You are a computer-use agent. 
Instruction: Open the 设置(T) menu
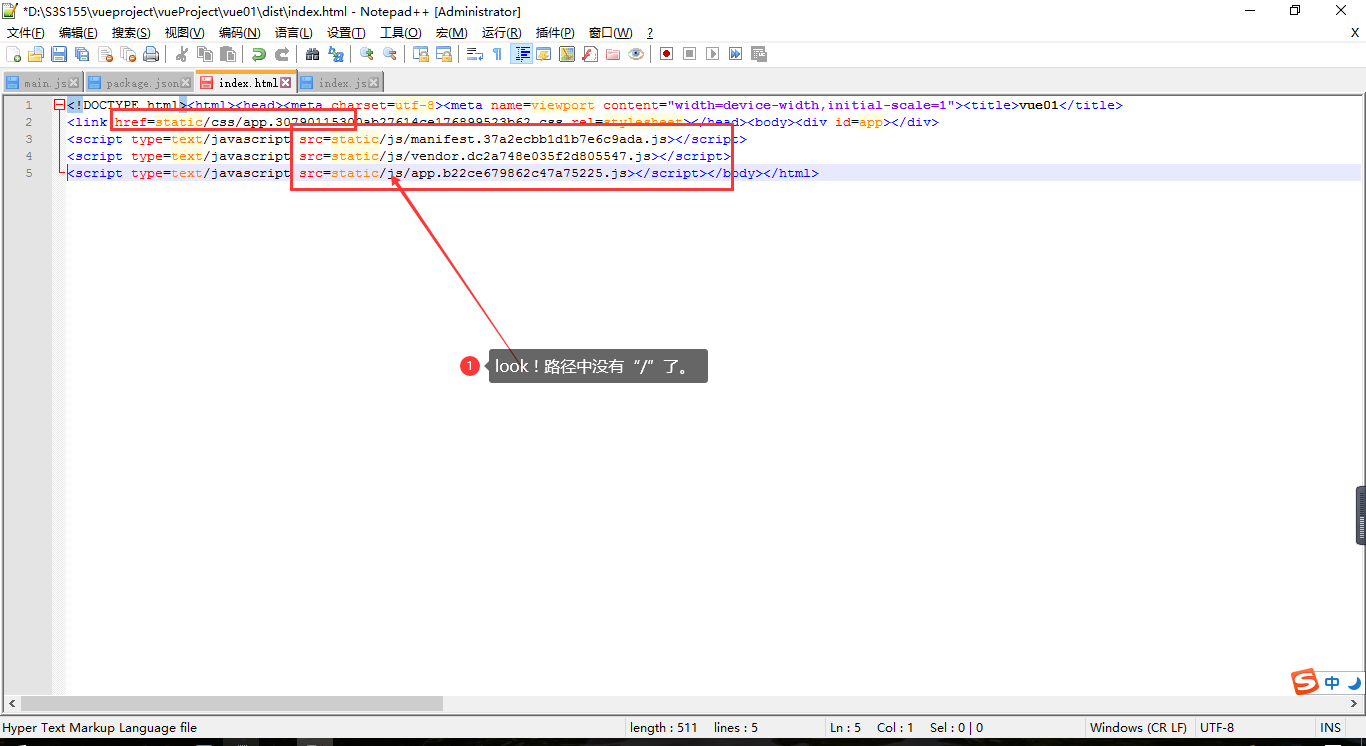point(346,33)
